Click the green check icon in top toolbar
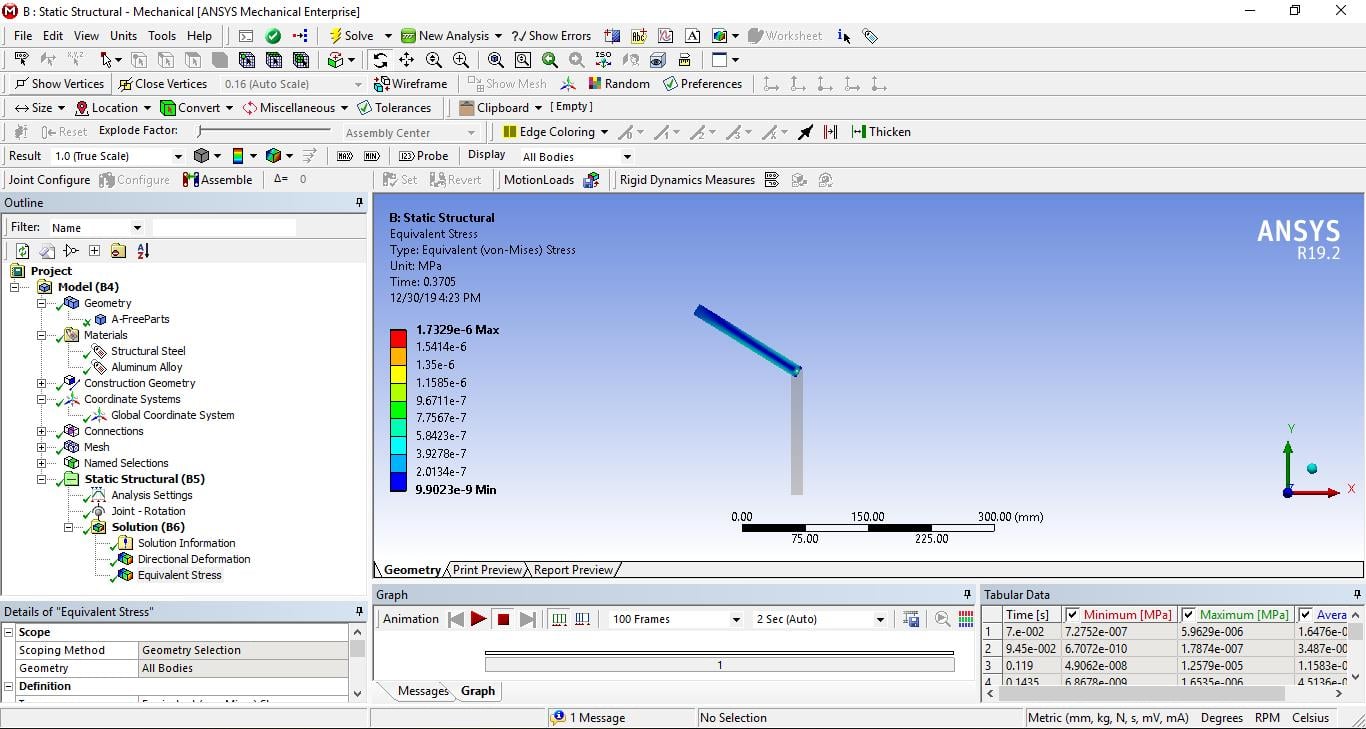Image resolution: width=1366 pixels, height=729 pixels. click(x=273, y=36)
